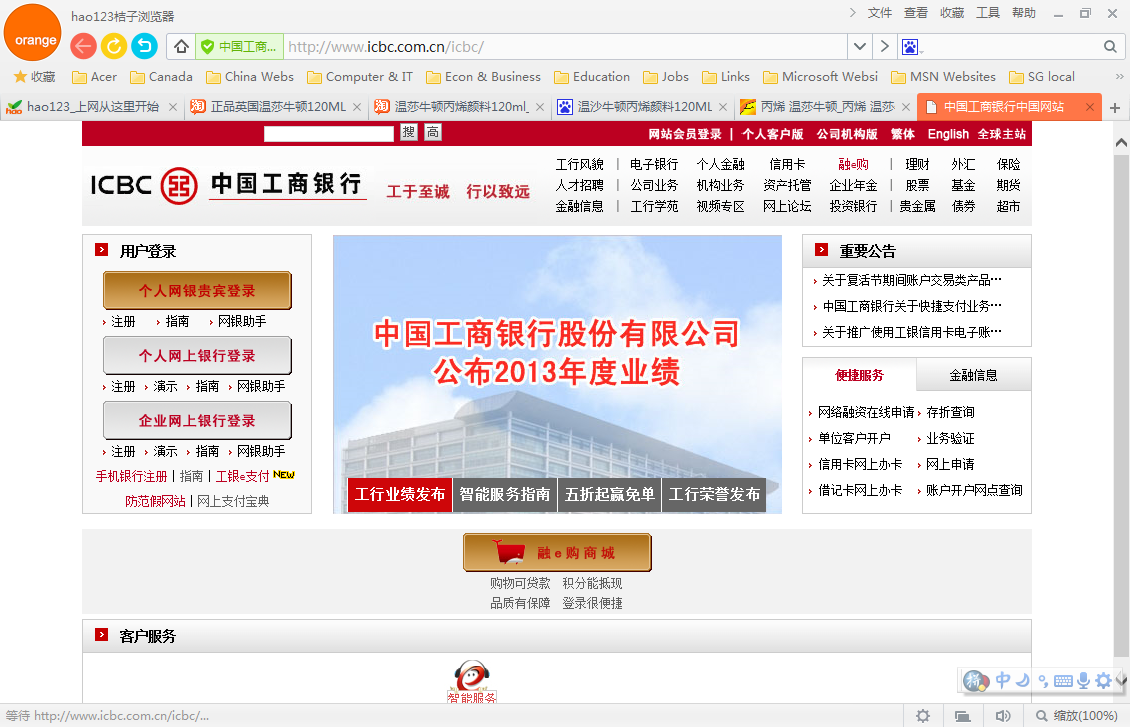Viewport: 1130px width, 728px height.
Task: Toggle IME Chinese/English mode (中)
Action: pyautogui.click(x=1003, y=681)
